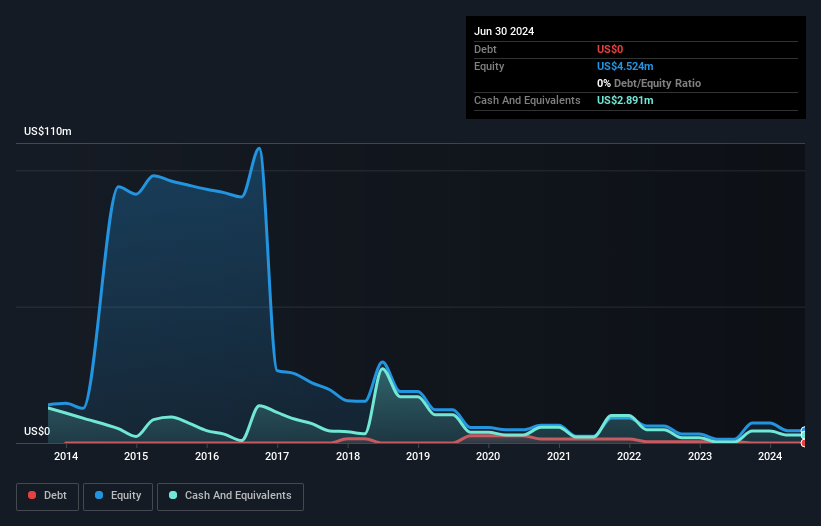821x526 pixels.
Task: Click the teal Cash And Equivalents legend dot
Action: tap(173, 495)
